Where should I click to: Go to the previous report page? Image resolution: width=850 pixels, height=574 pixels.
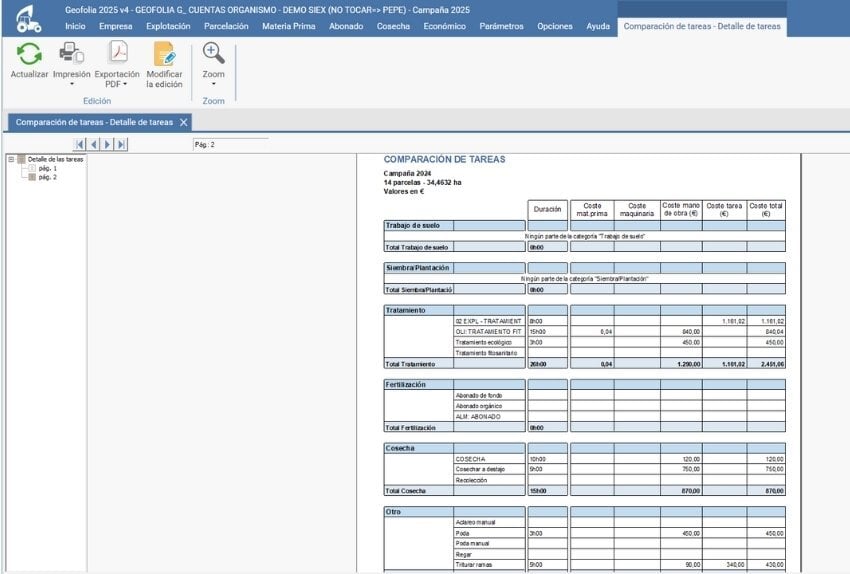[94, 145]
